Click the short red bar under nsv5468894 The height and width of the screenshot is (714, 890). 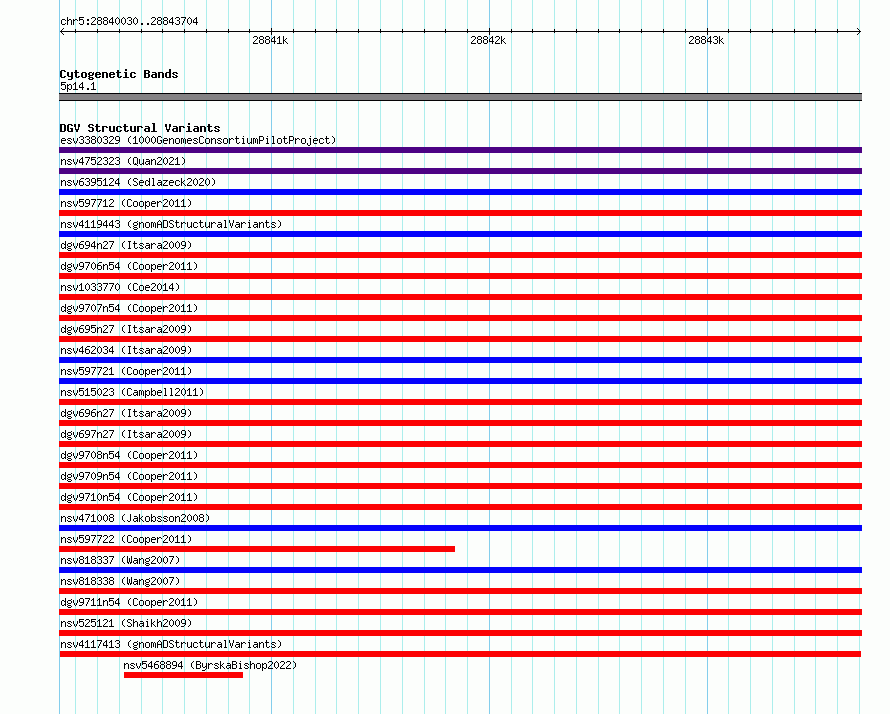(x=183, y=675)
